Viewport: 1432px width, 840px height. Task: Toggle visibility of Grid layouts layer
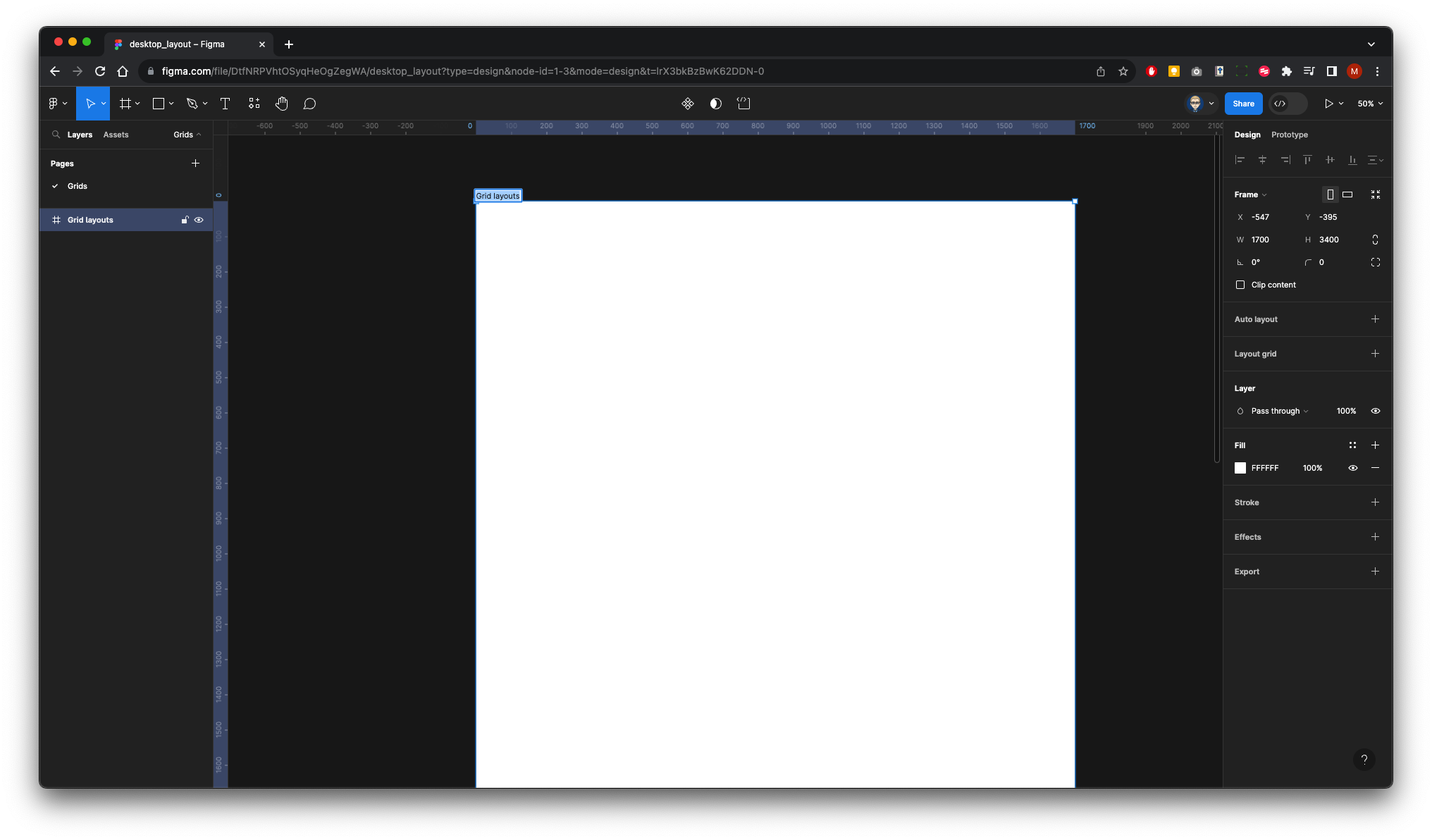tap(199, 219)
